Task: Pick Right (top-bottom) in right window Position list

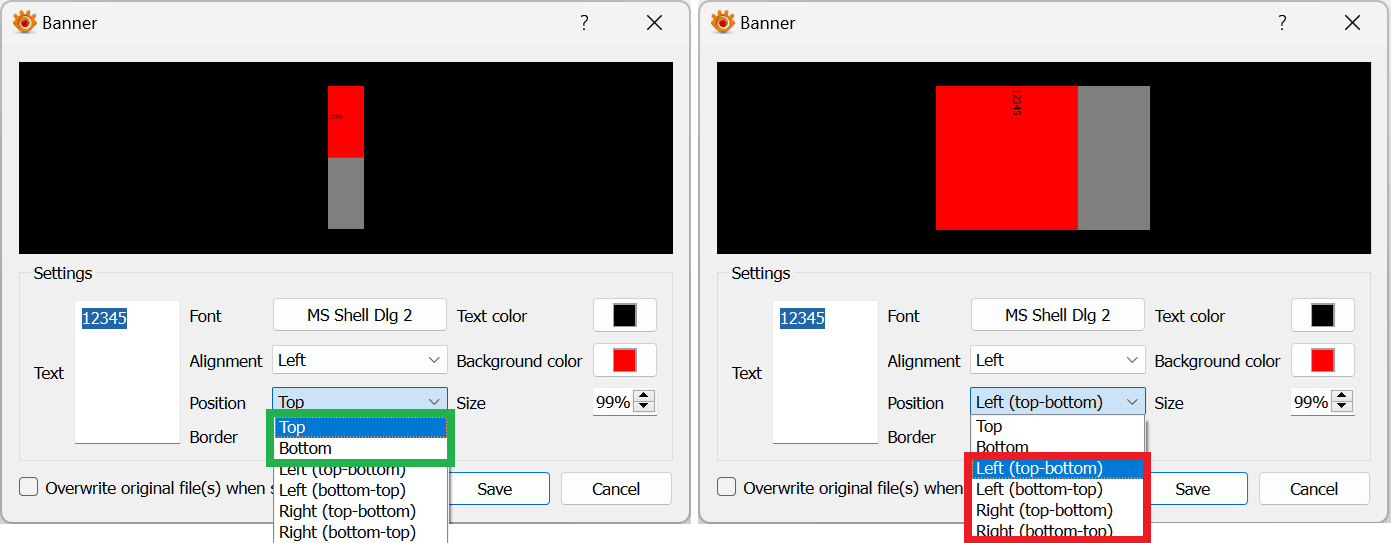Action: click(x=1058, y=510)
